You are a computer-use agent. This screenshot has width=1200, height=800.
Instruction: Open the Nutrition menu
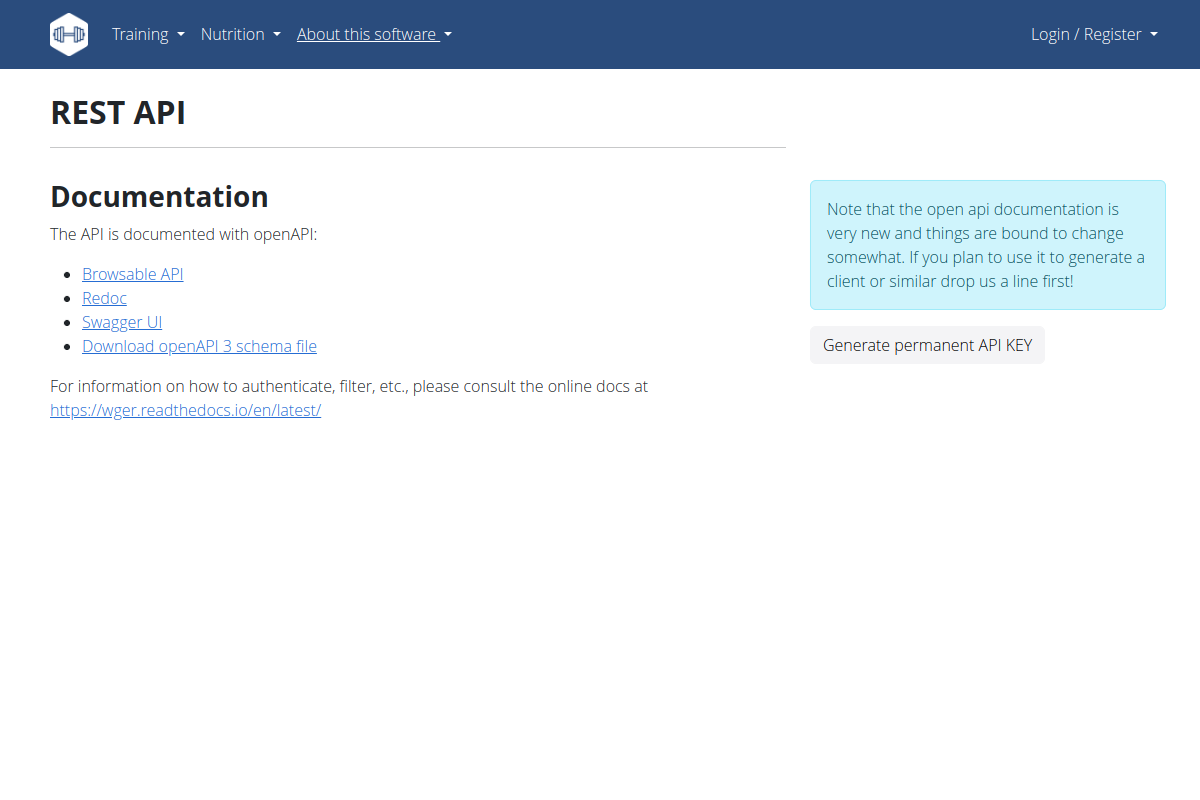pyautogui.click(x=240, y=34)
